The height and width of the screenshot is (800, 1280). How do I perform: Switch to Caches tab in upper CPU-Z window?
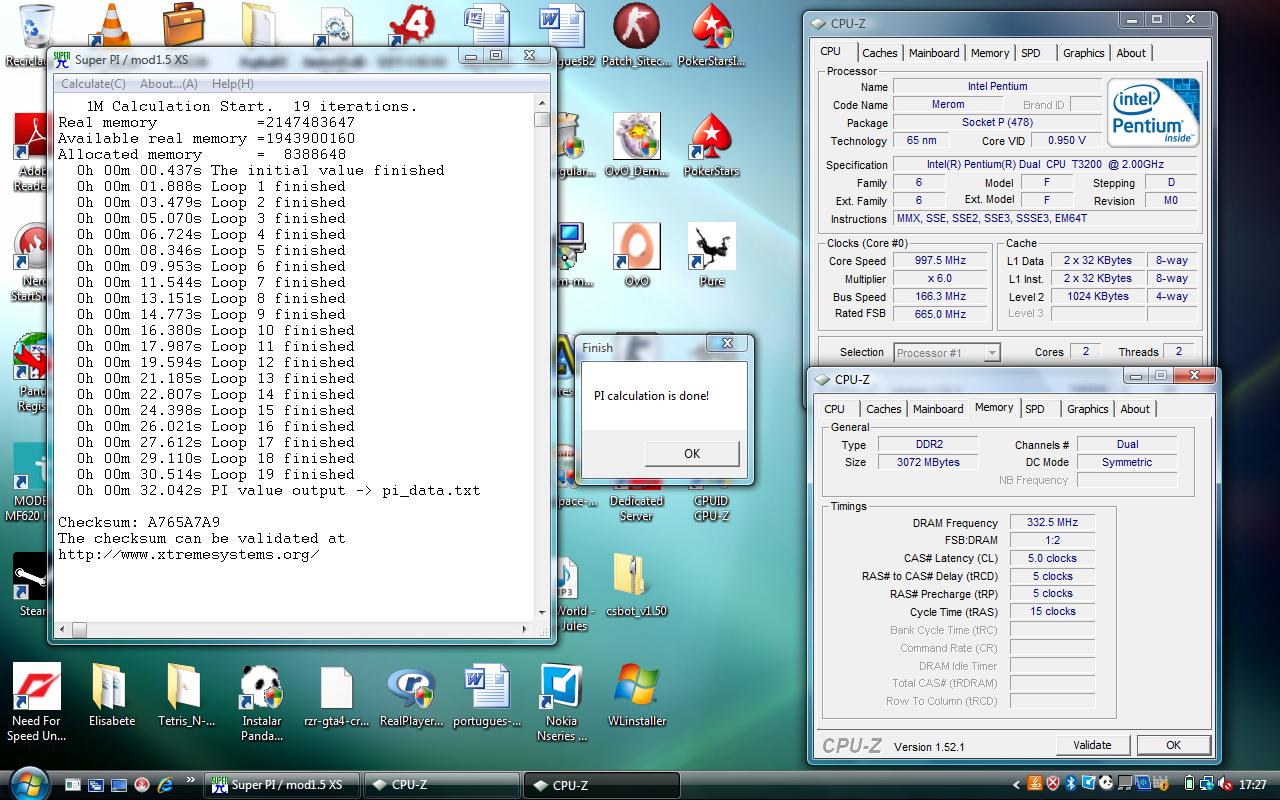click(x=880, y=53)
